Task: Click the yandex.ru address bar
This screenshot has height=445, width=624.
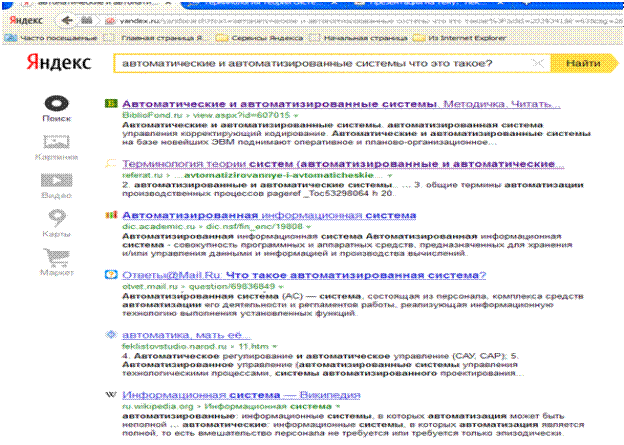Action: [364, 21]
